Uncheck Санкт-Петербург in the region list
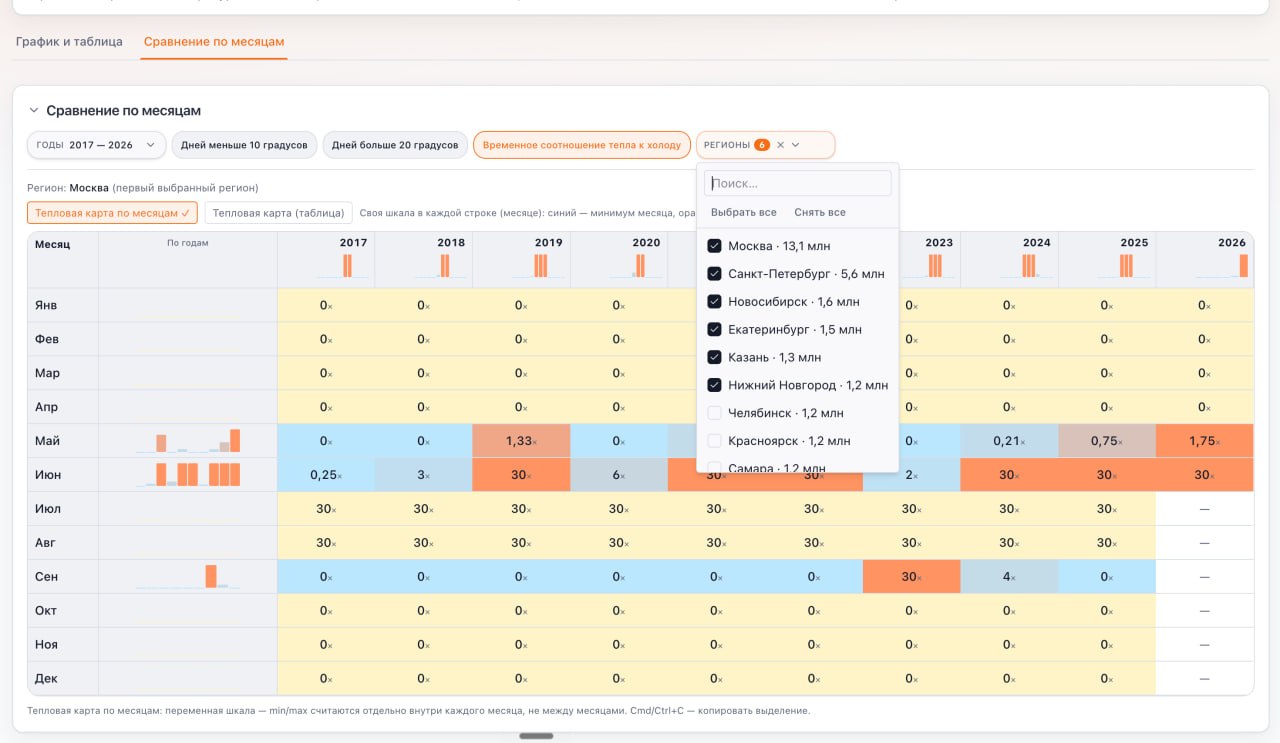Image resolution: width=1280 pixels, height=743 pixels. click(714, 274)
